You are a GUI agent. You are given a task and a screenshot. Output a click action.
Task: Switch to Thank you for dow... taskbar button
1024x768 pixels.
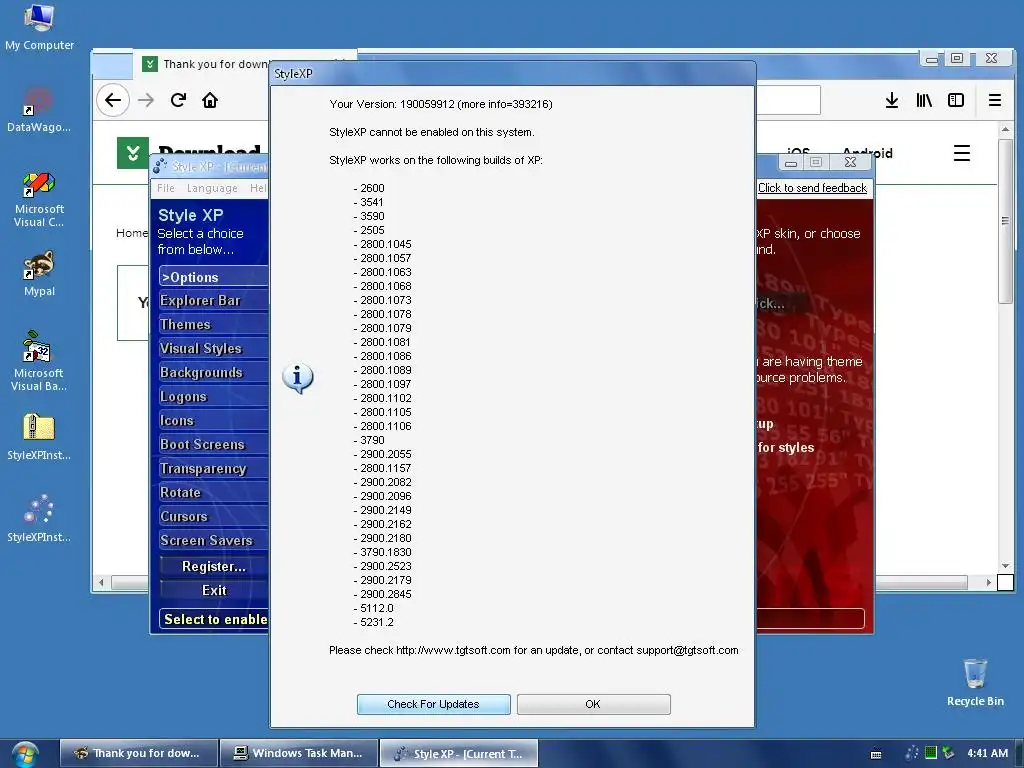point(138,753)
